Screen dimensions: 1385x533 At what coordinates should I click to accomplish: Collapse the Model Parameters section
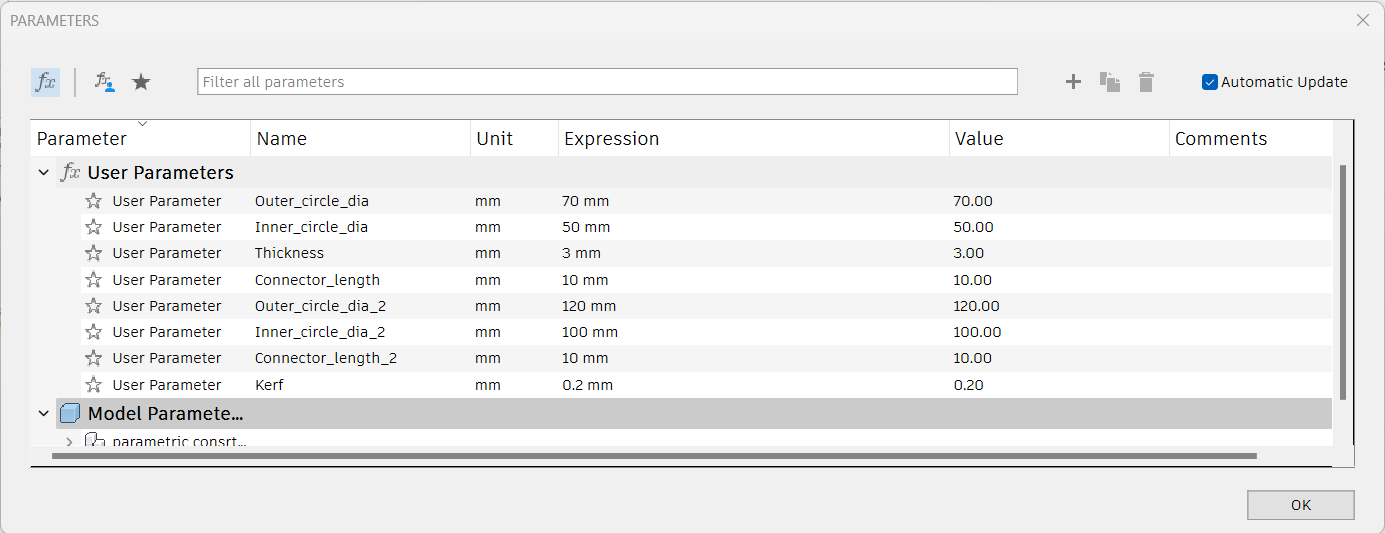(x=44, y=413)
